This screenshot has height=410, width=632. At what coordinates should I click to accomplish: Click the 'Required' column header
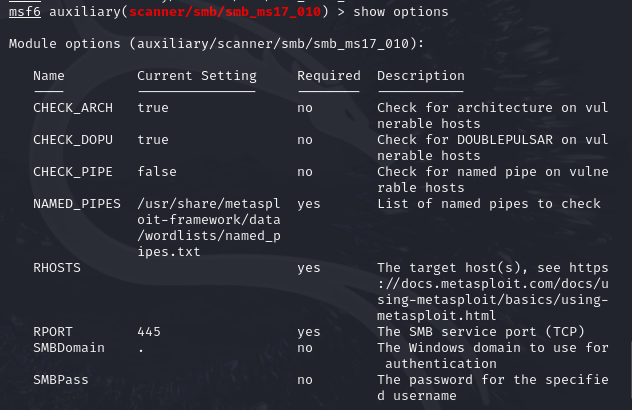[329, 76]
